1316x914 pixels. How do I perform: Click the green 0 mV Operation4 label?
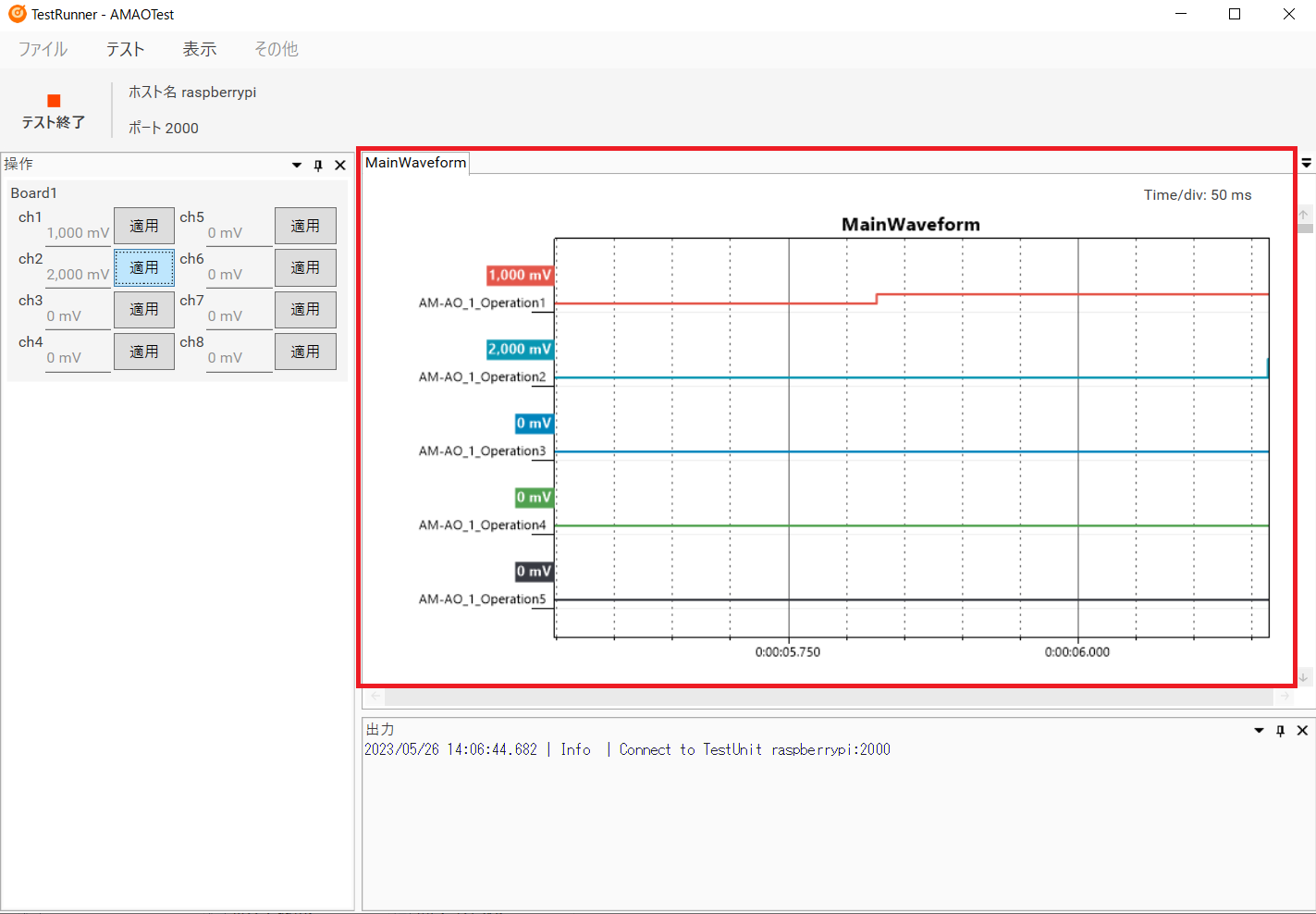tap(534, 498)
